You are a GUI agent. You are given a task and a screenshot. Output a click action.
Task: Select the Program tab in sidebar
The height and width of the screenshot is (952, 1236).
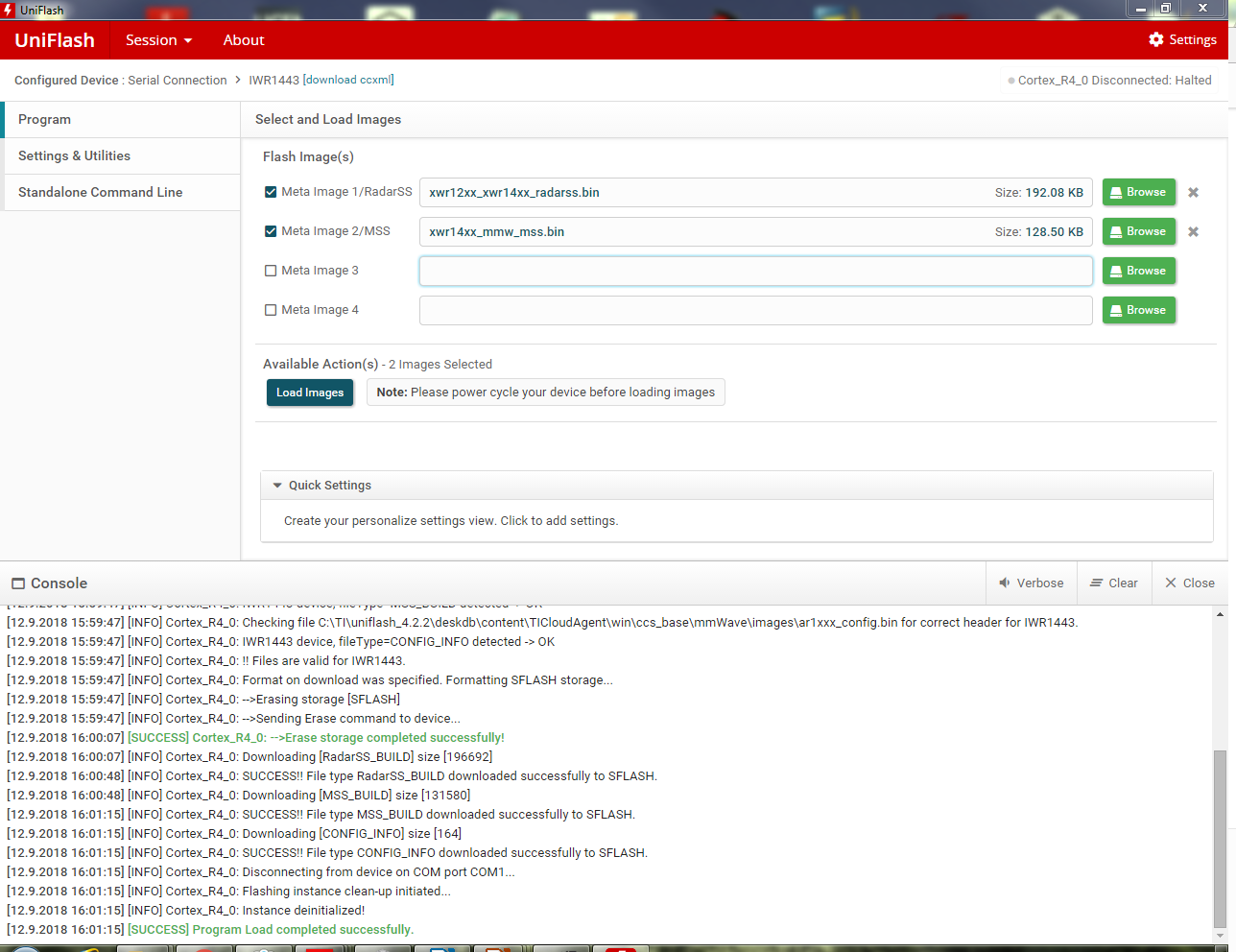tap(121, 119)
